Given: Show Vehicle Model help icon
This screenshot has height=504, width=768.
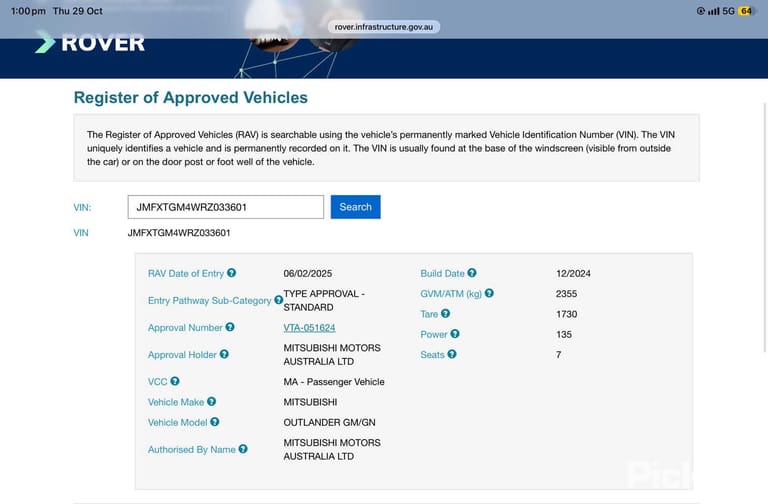Looking at the screenshot, I should coord(215,422).
